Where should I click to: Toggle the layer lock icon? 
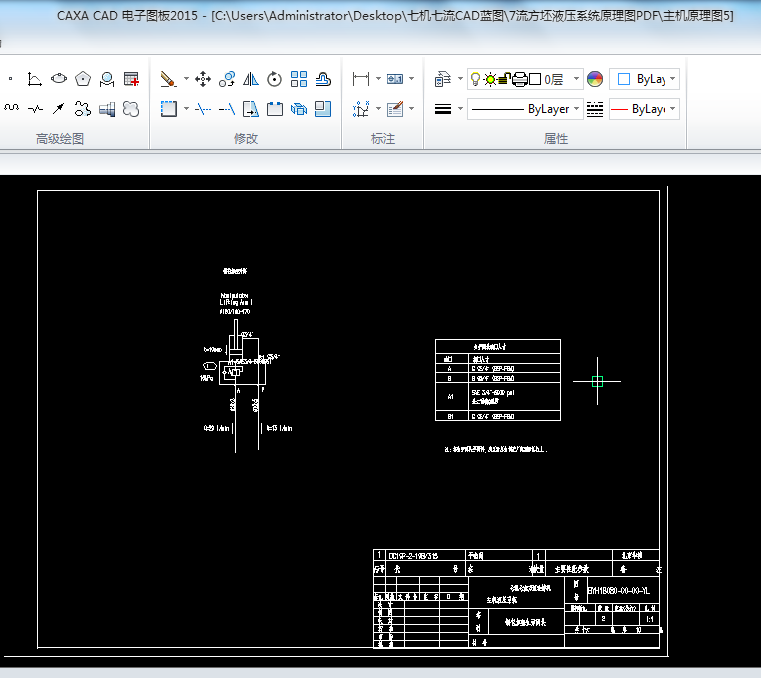pos(506,79)
